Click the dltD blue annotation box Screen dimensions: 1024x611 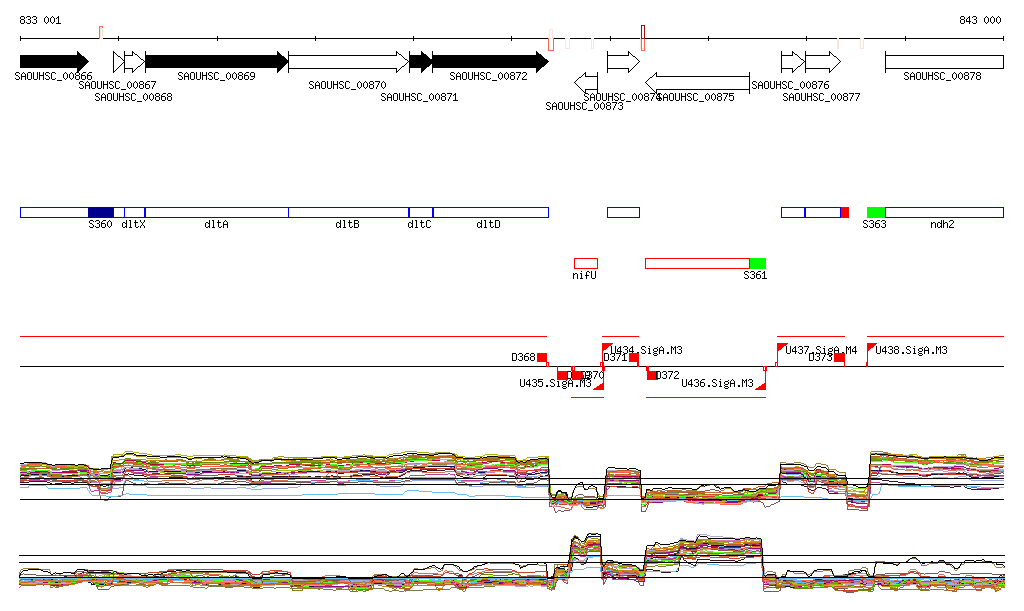point(490,212)
